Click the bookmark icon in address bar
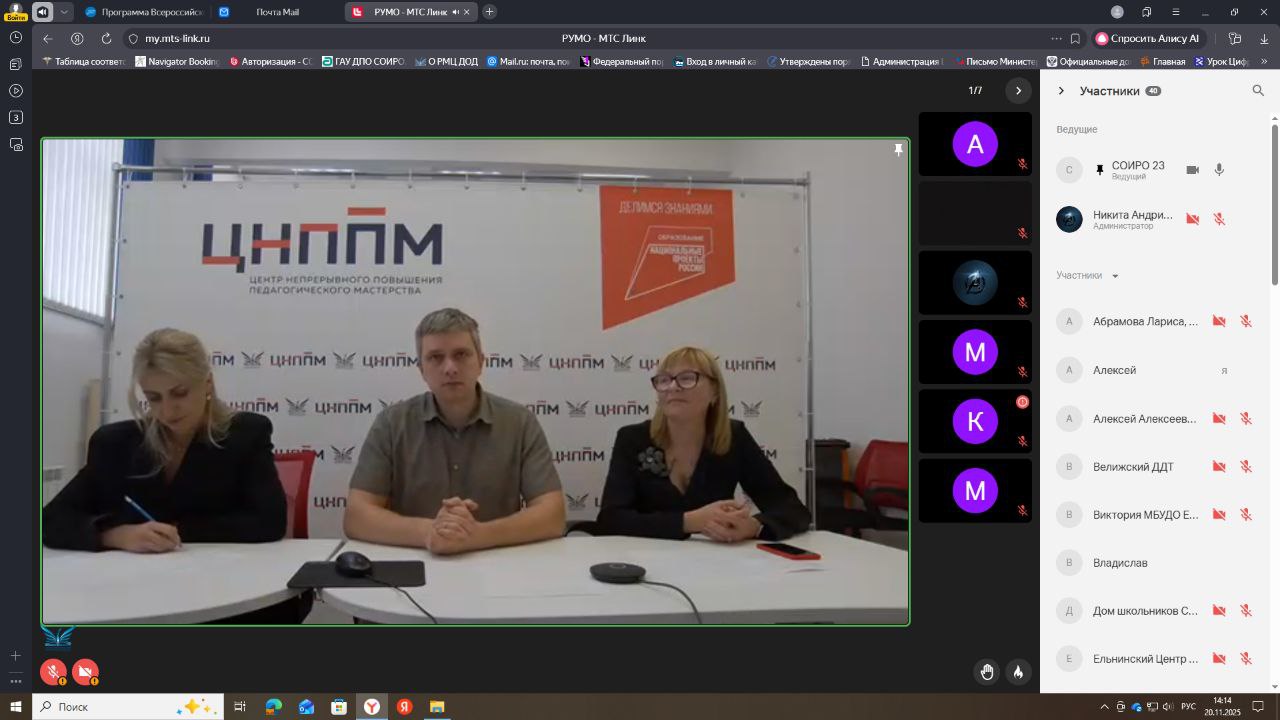The width and height of the screenshot is (1280, 720). (x=1075, y=39)
